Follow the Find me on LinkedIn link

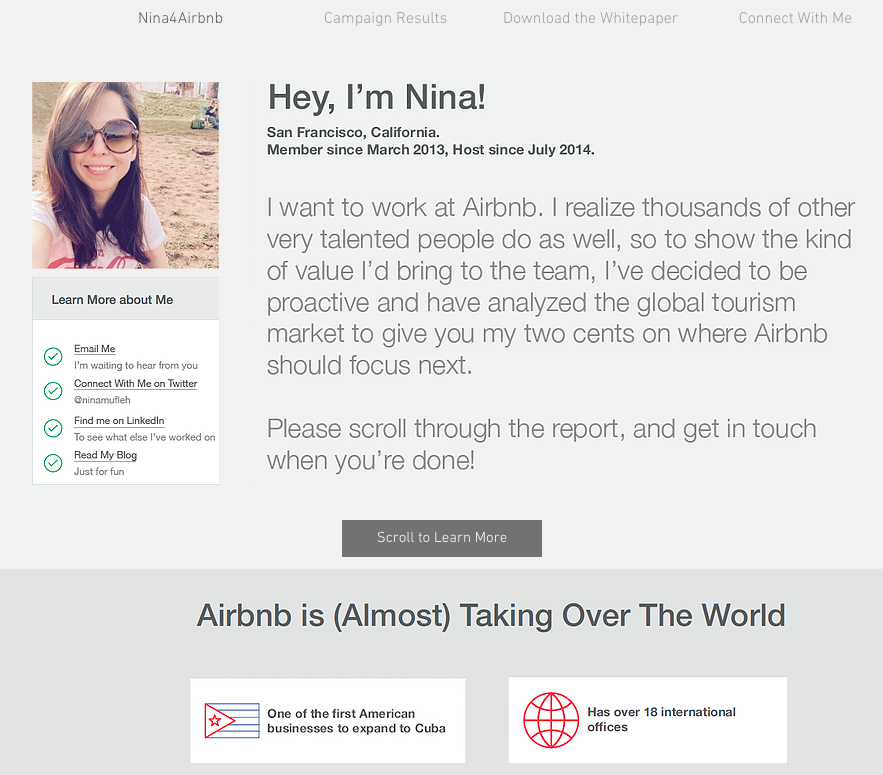point(119,421)
